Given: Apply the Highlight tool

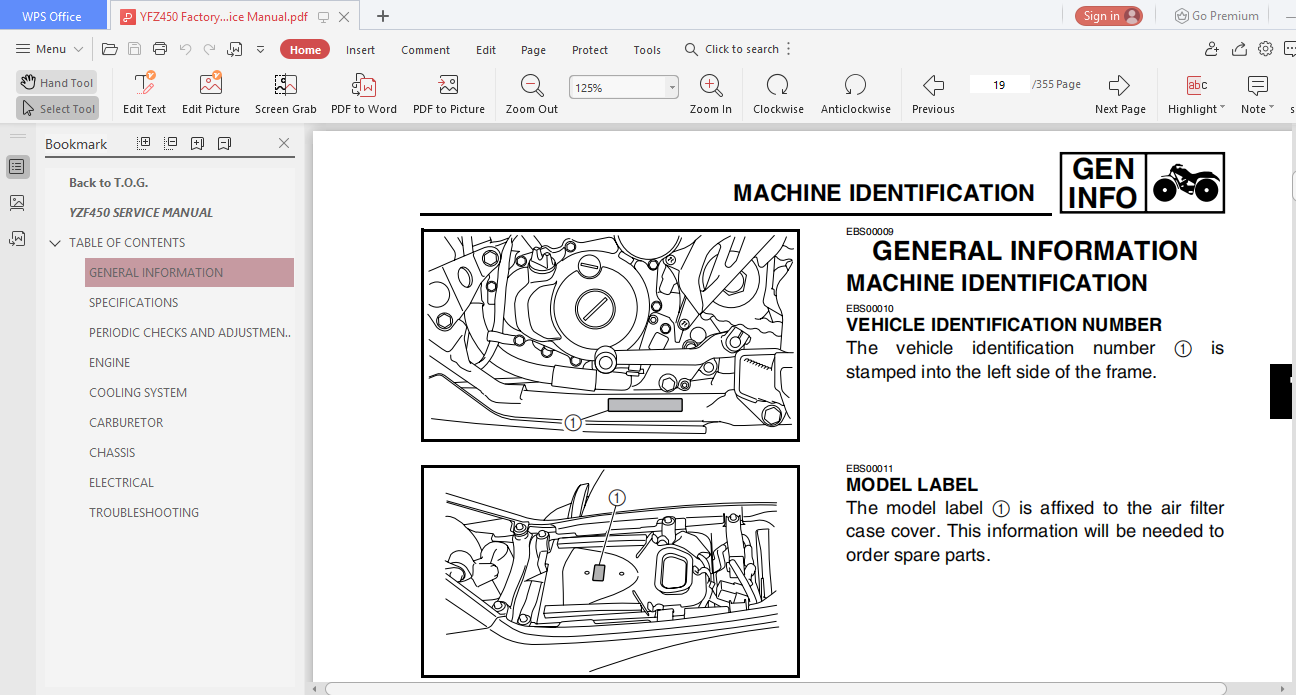Looking at the screenshot, I should (x=1192, y=94).
